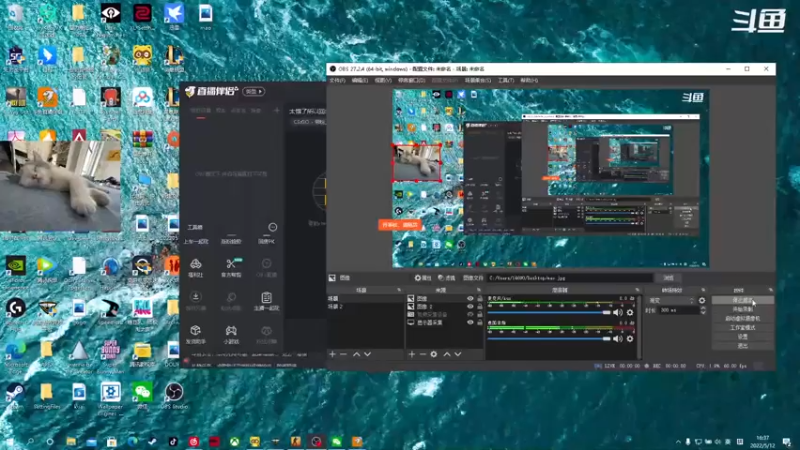Pop out Sources dock via header icon
Viewport: 800px width, 450px height.
479,290
